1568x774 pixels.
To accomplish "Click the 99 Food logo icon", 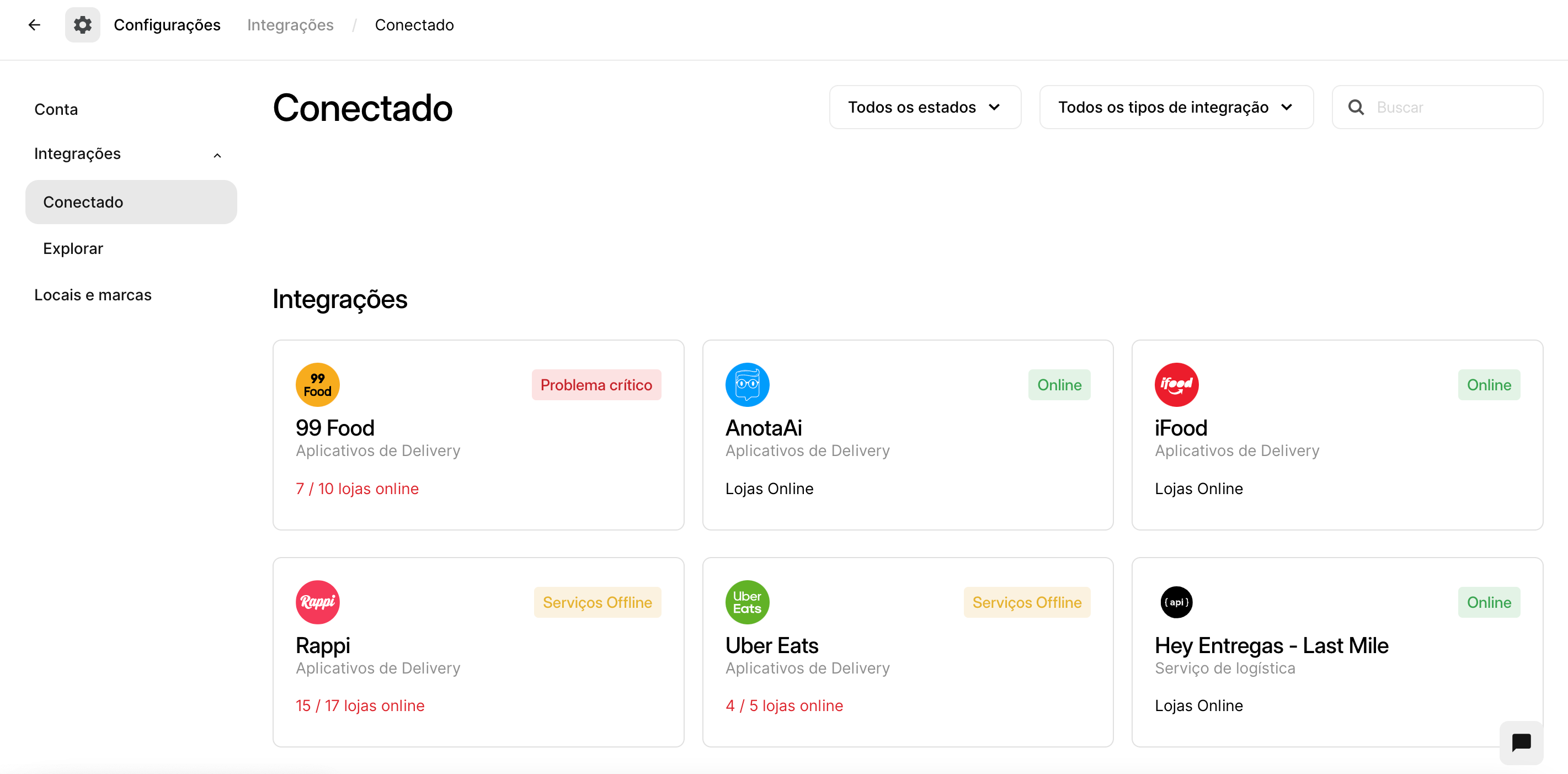I will point(318,385).
